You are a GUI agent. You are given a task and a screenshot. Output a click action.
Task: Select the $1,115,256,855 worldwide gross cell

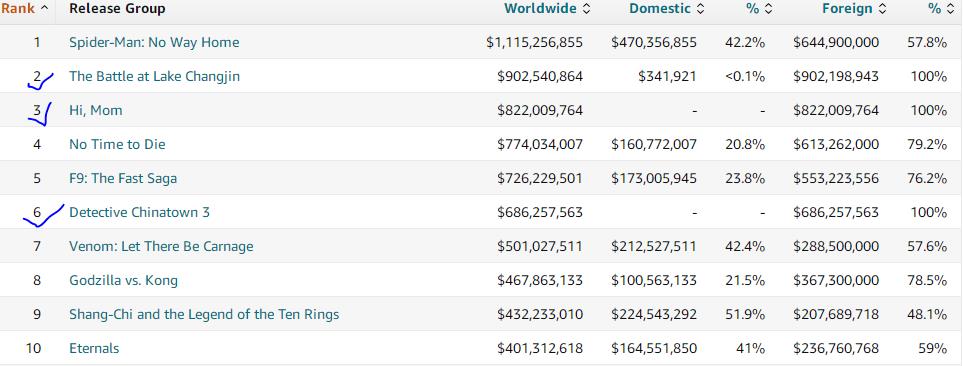pos(534,42)
